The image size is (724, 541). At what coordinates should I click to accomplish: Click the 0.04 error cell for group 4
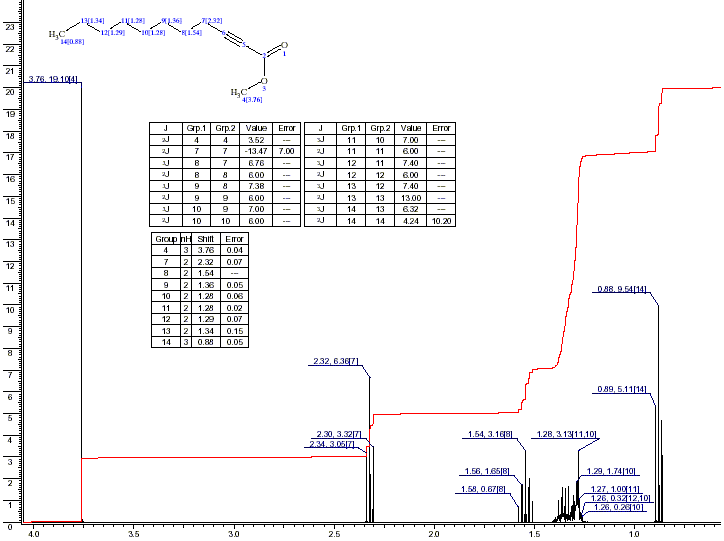235,250
